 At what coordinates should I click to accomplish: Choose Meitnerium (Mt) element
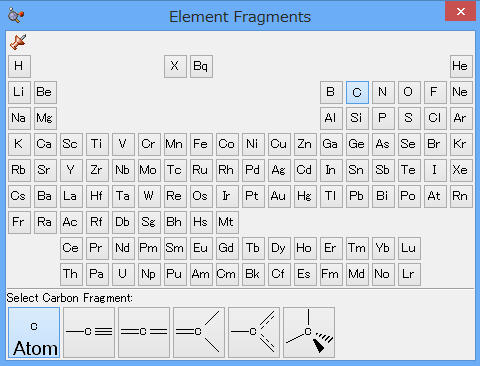[x=227, y=222]
